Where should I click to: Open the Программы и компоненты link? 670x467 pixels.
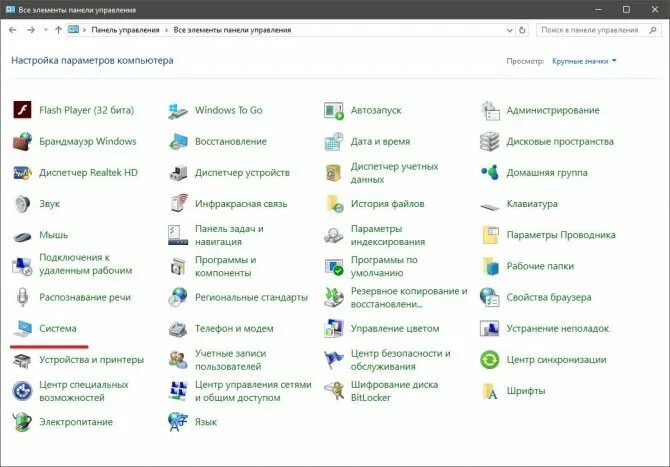click(225, 266)
